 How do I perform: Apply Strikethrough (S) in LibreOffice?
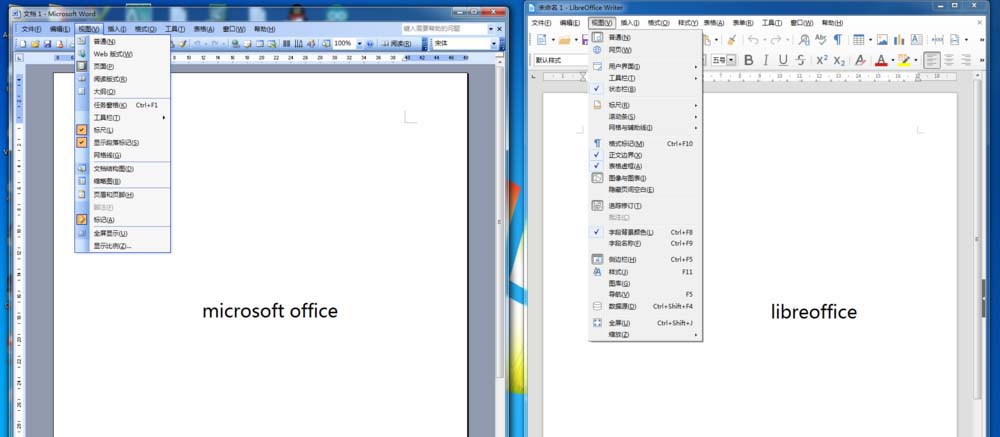click(800, 60)
